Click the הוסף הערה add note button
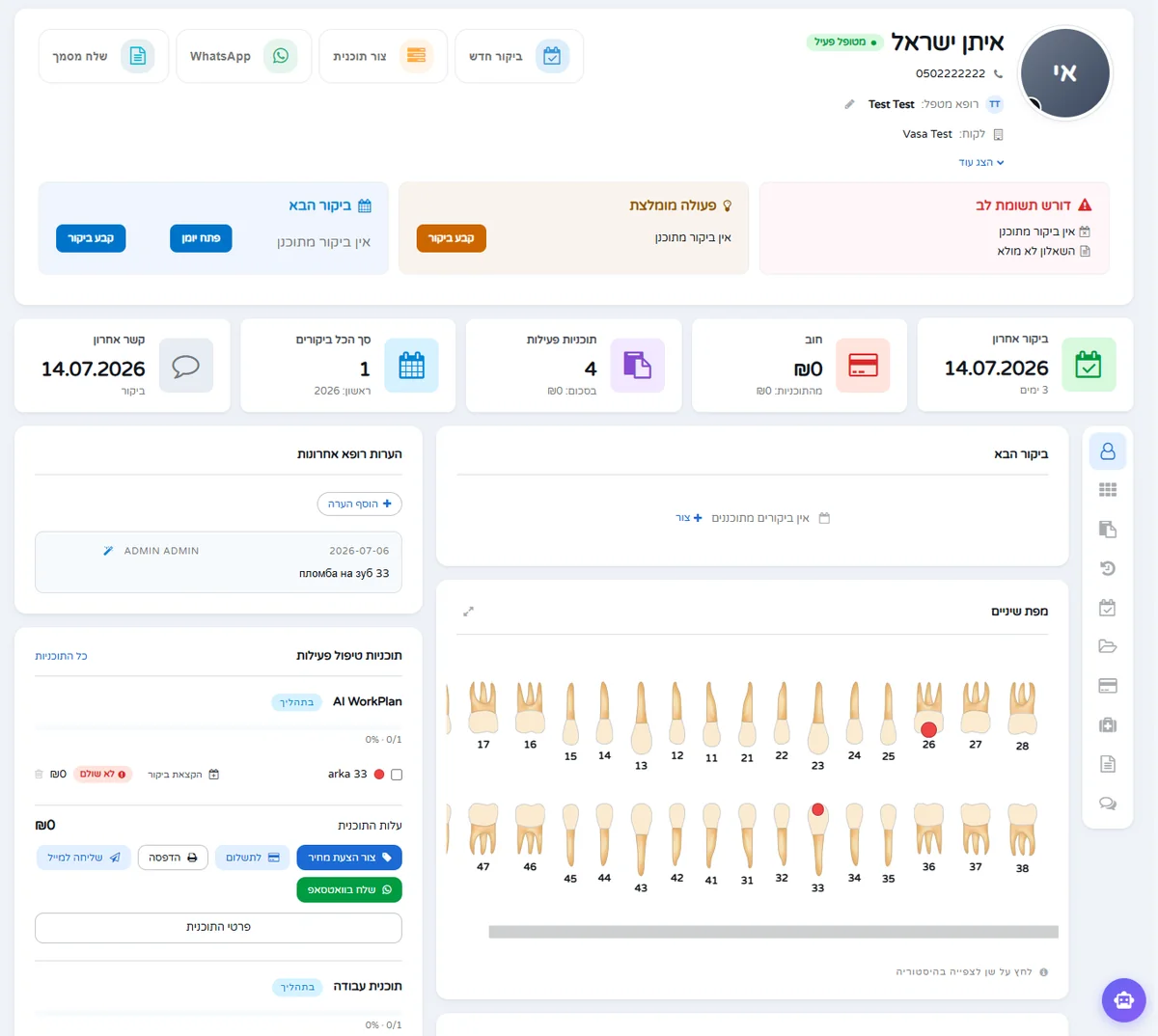The height and width of the screenshot is (1036, 1158). 360,504
